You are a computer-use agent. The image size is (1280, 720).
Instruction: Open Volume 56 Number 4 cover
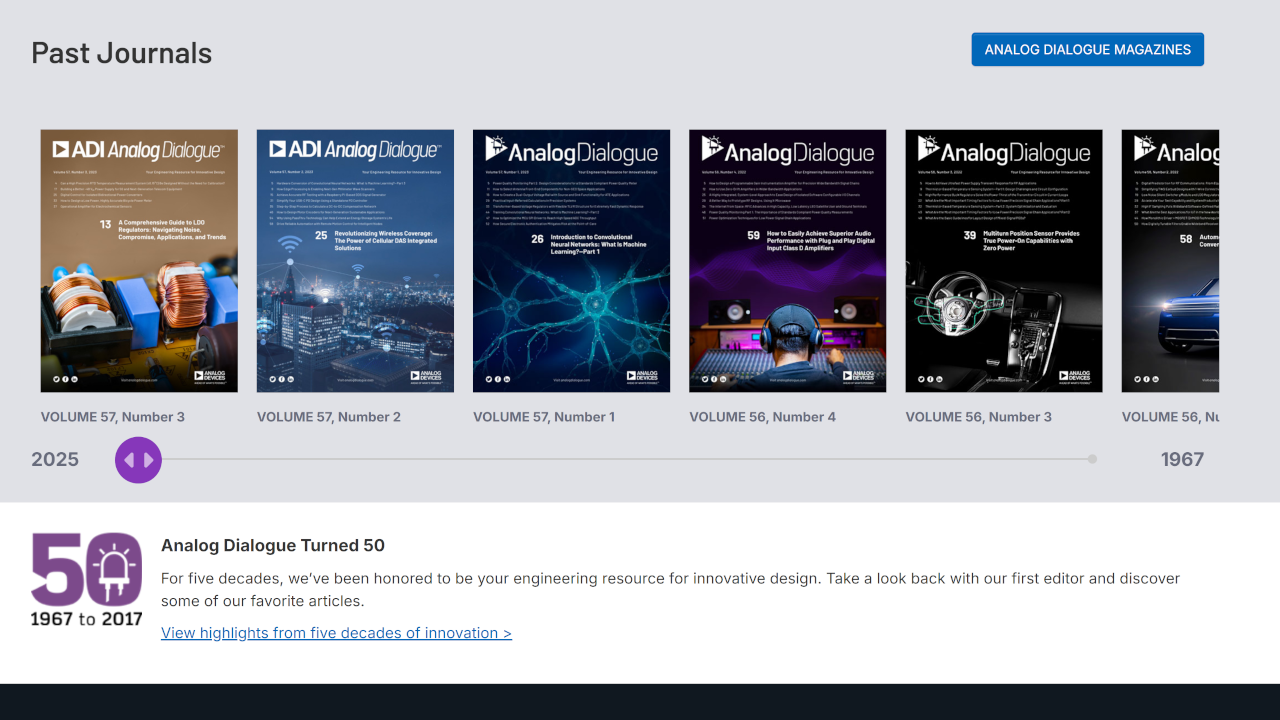tap(787, 261)
